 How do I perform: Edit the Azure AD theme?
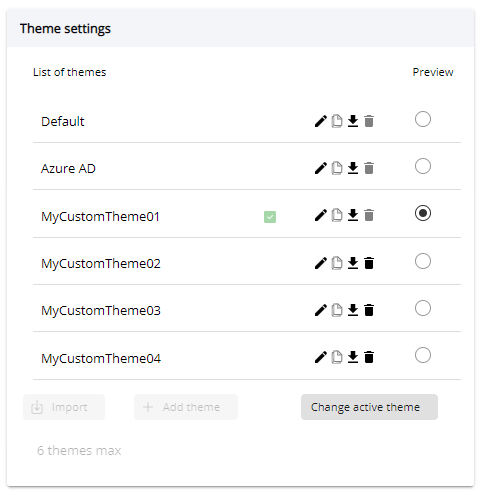click(x=320, y=168)
